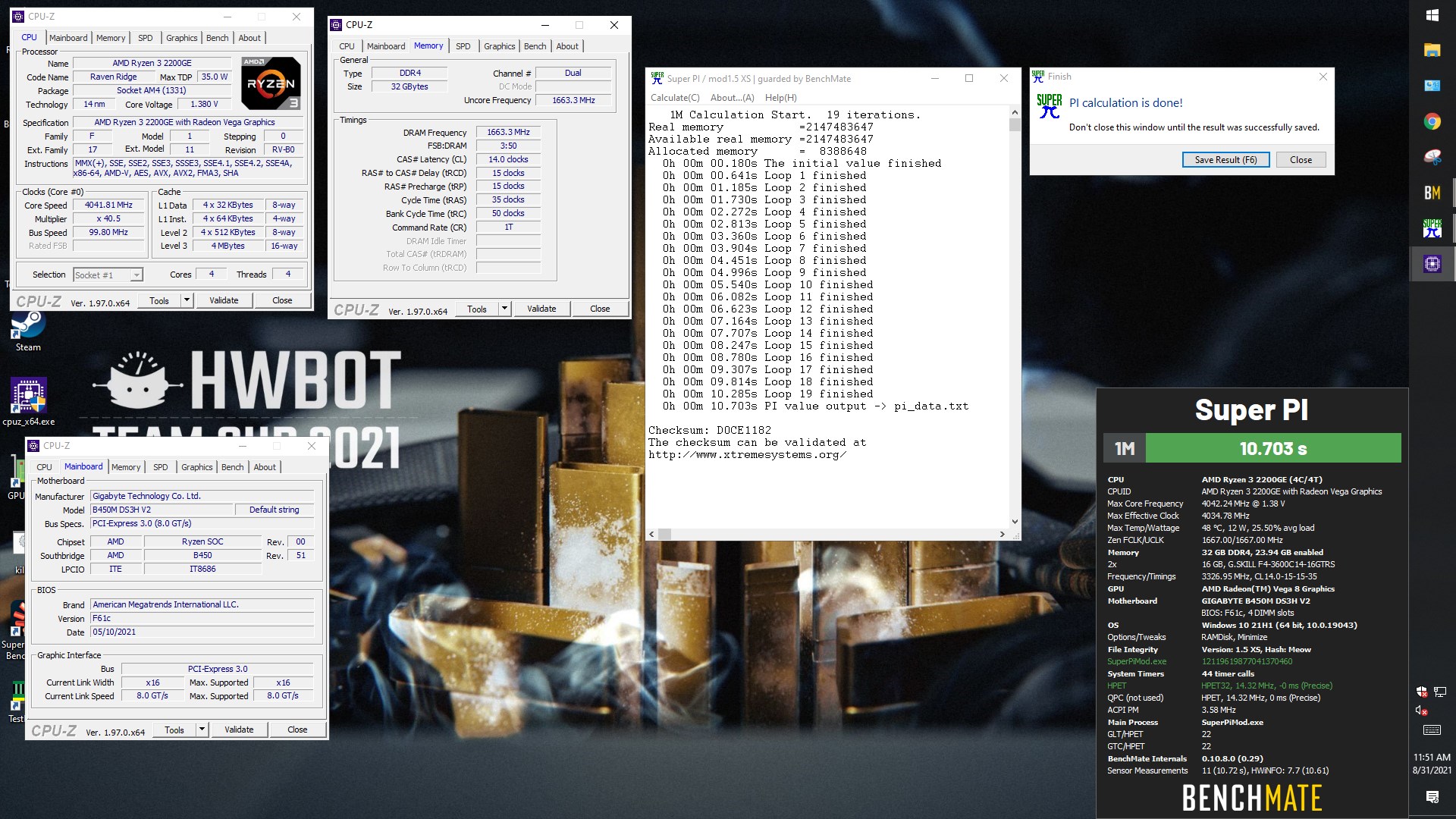Click Close button in CPU-Z Memory window
This screenshot has width=1456, height=819.
point(600,309)
